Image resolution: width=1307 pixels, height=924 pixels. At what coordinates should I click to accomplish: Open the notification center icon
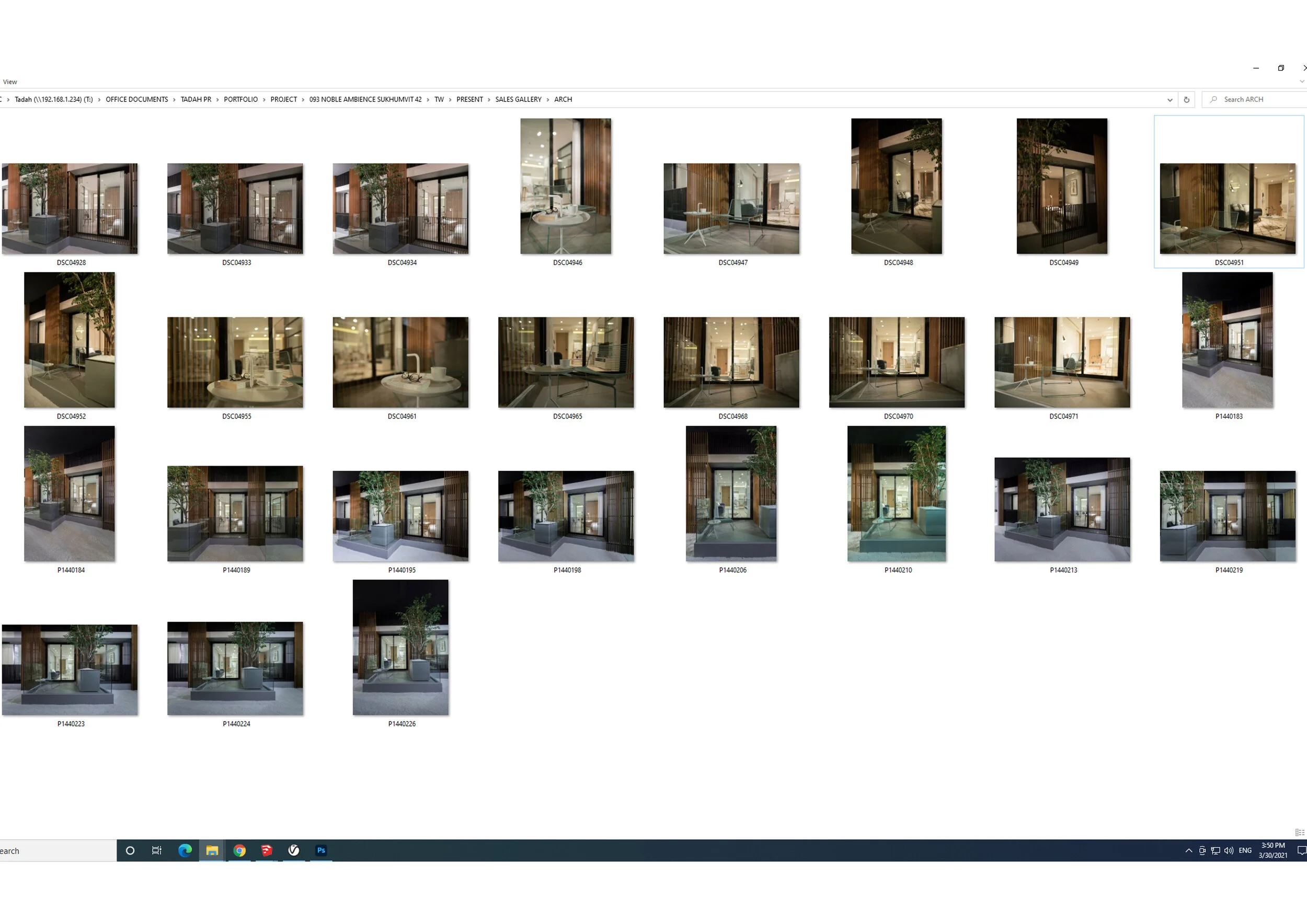click(1301, 851)
